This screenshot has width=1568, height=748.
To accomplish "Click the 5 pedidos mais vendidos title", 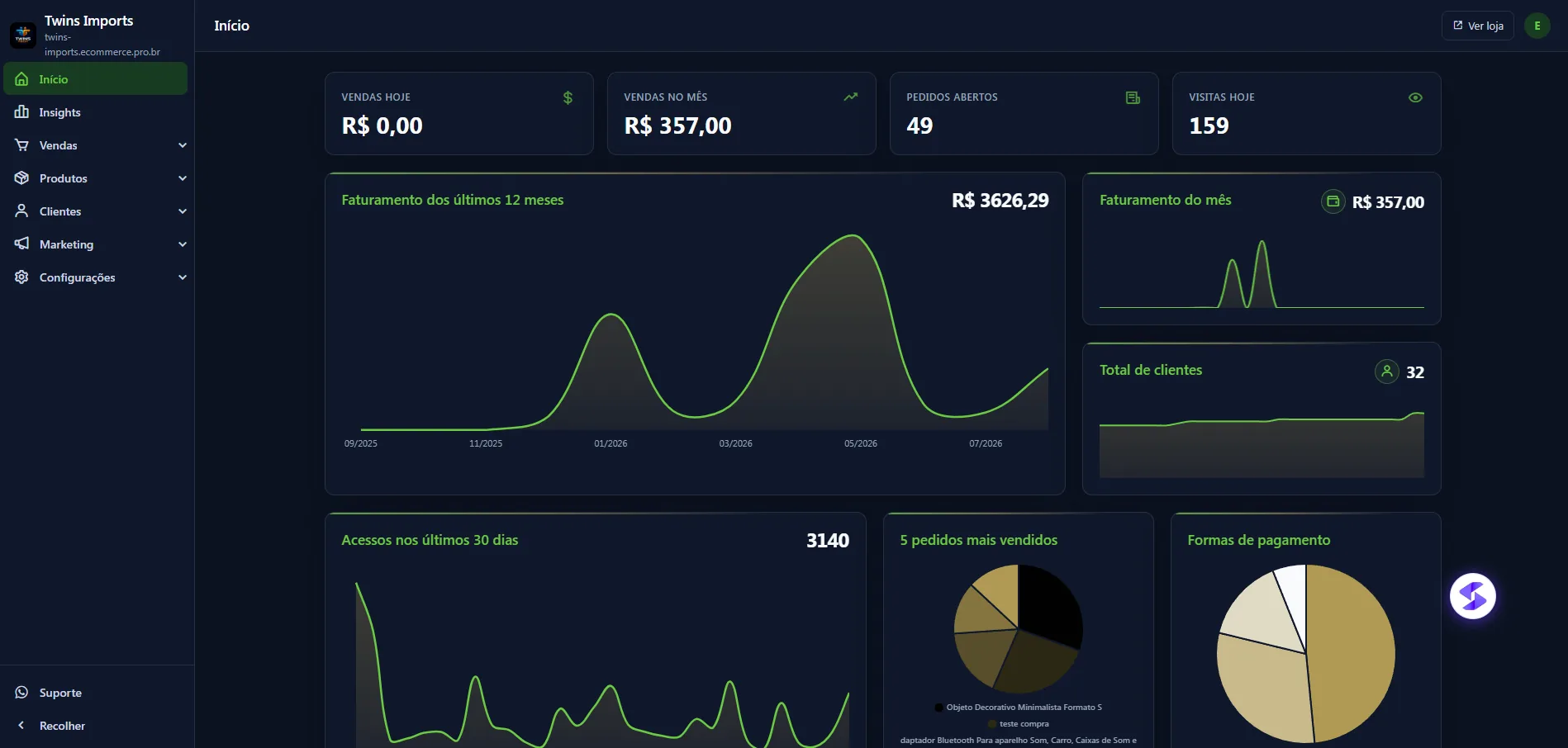I will (979, 540).
